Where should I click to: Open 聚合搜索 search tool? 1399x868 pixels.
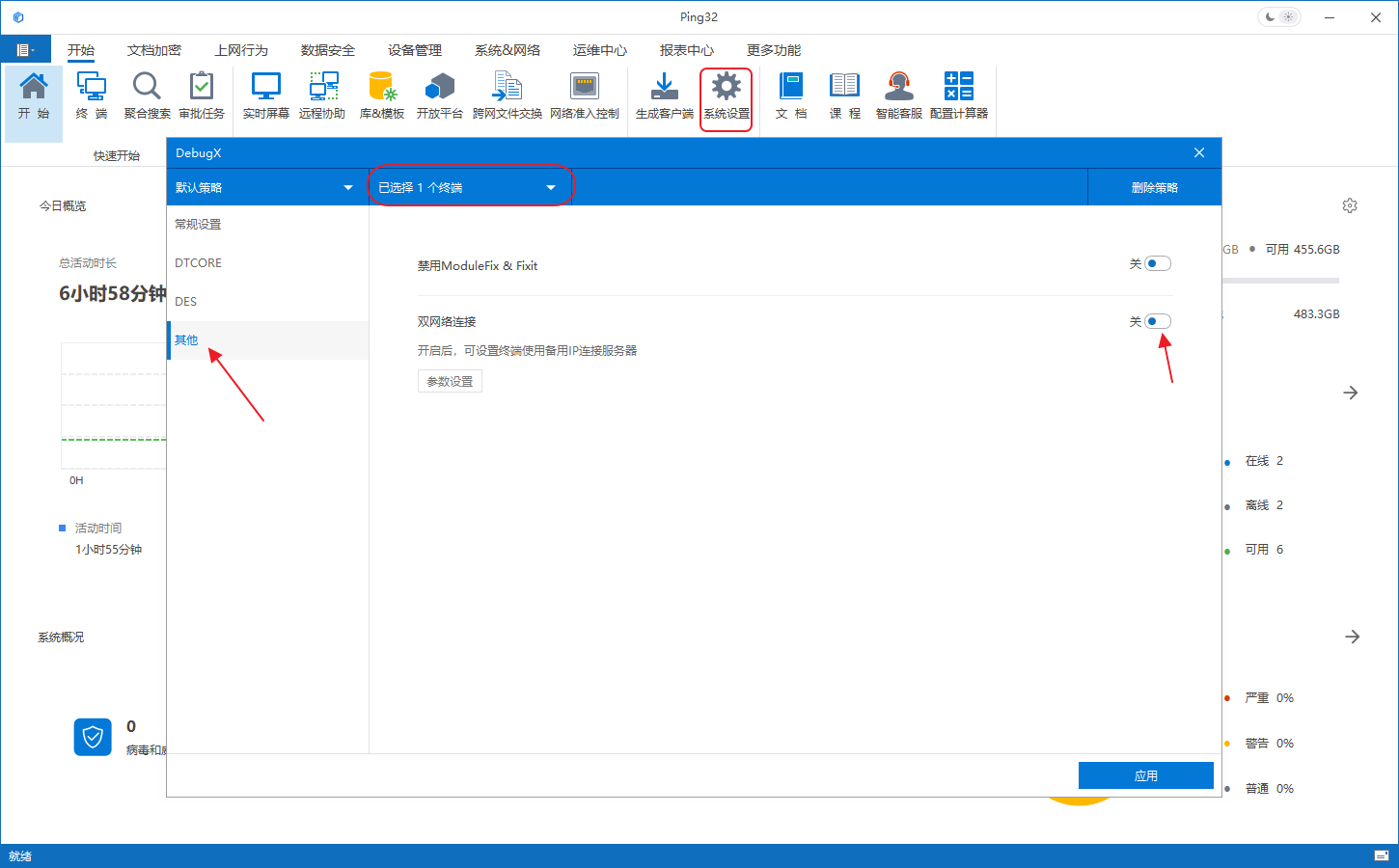point(147,95)
